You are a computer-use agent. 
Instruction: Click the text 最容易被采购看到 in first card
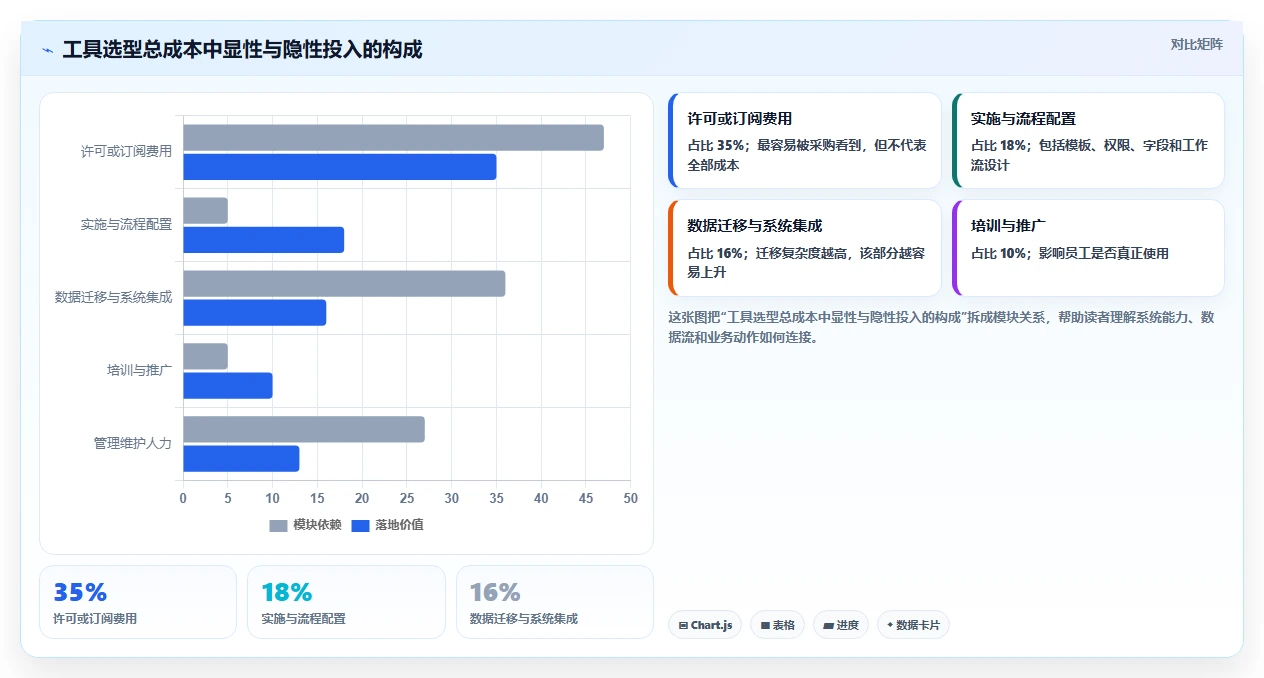(x=810, y=146)
